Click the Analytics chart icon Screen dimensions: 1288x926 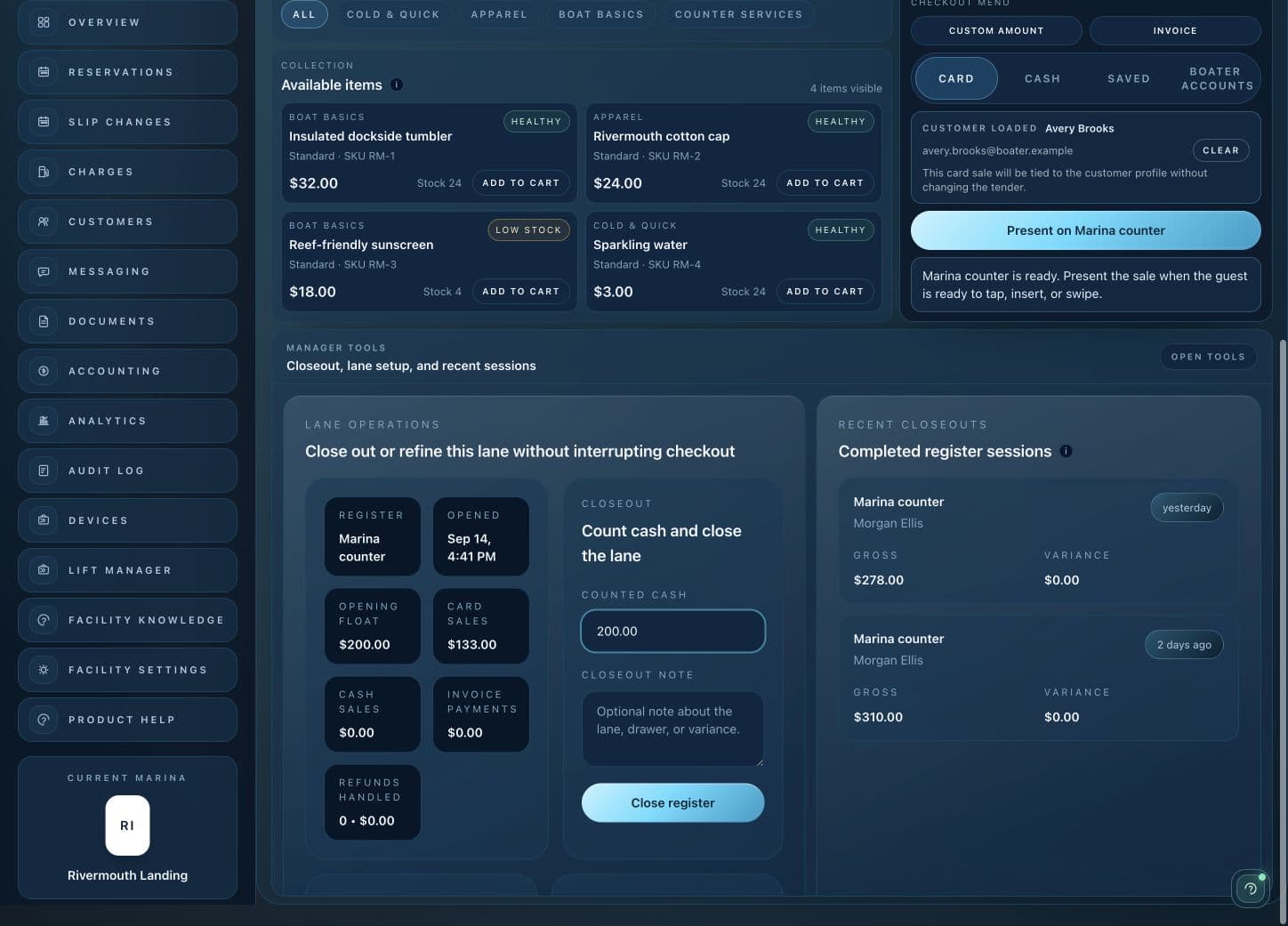coord(43,421)
